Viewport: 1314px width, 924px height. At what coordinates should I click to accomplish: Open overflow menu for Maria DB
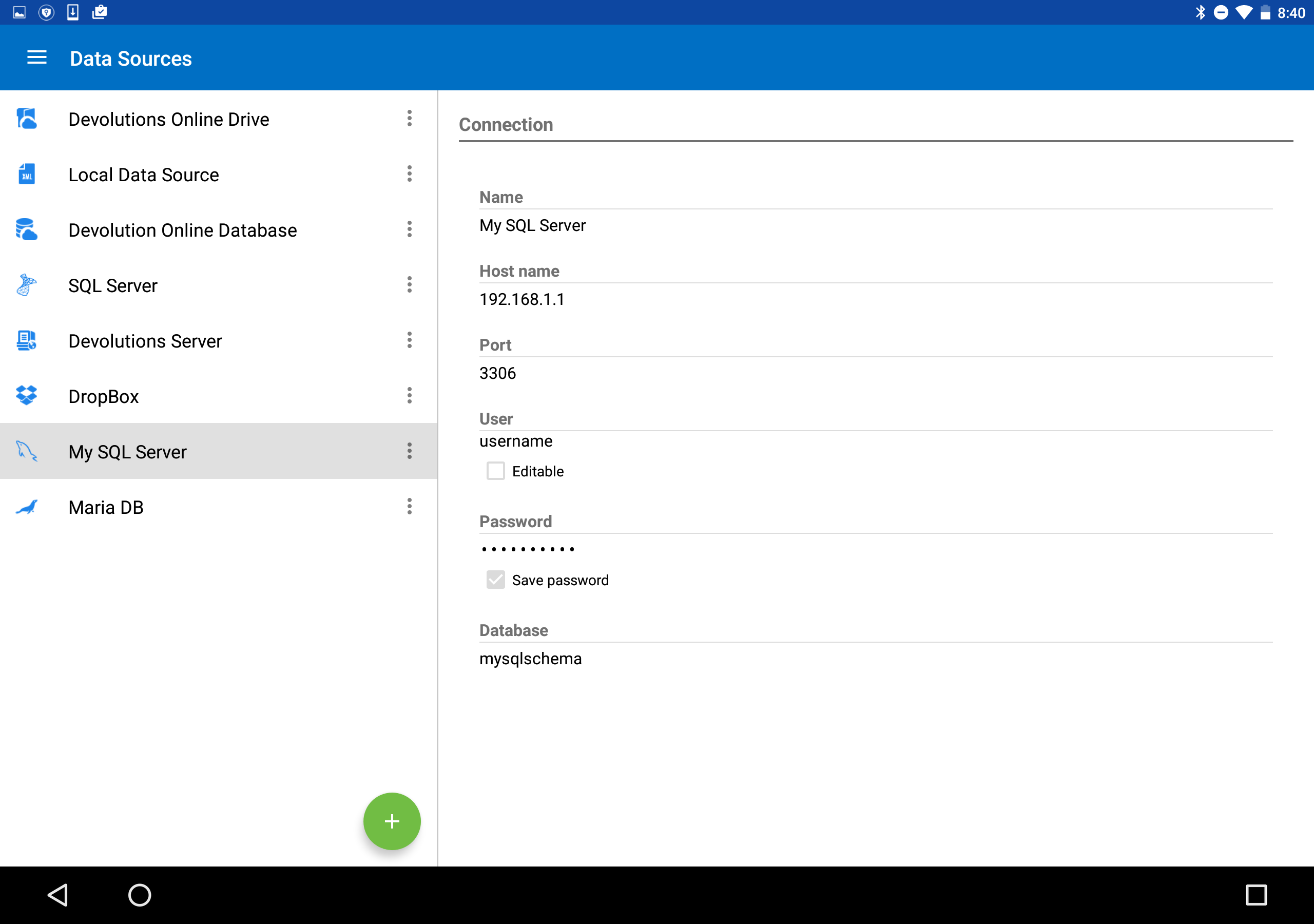point(409,507)
